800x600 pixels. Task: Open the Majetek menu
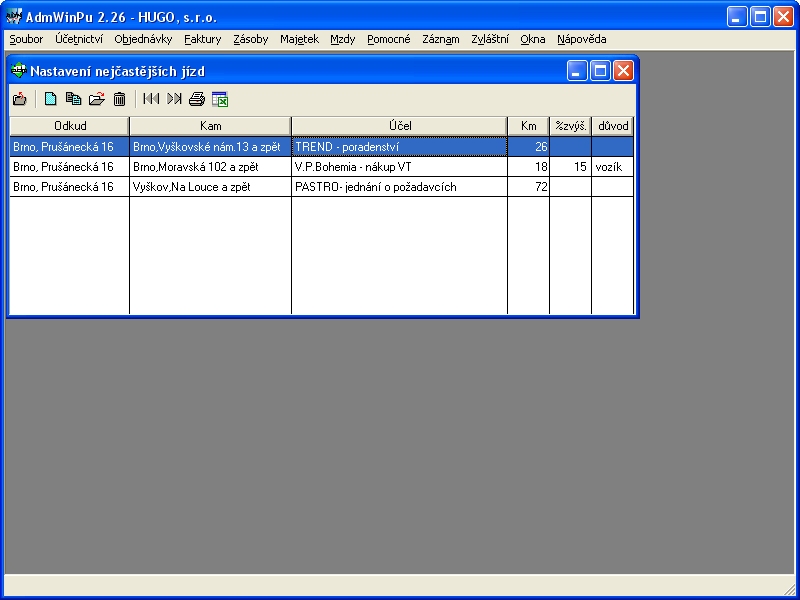point(299,39)
